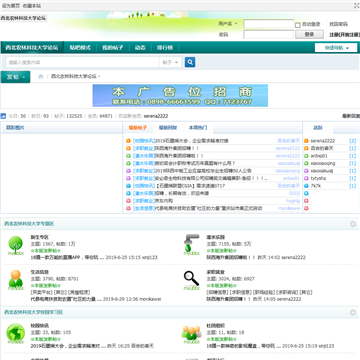
Task: Click the red bullet beside the monikawei thread
Action: coord(128,208)
